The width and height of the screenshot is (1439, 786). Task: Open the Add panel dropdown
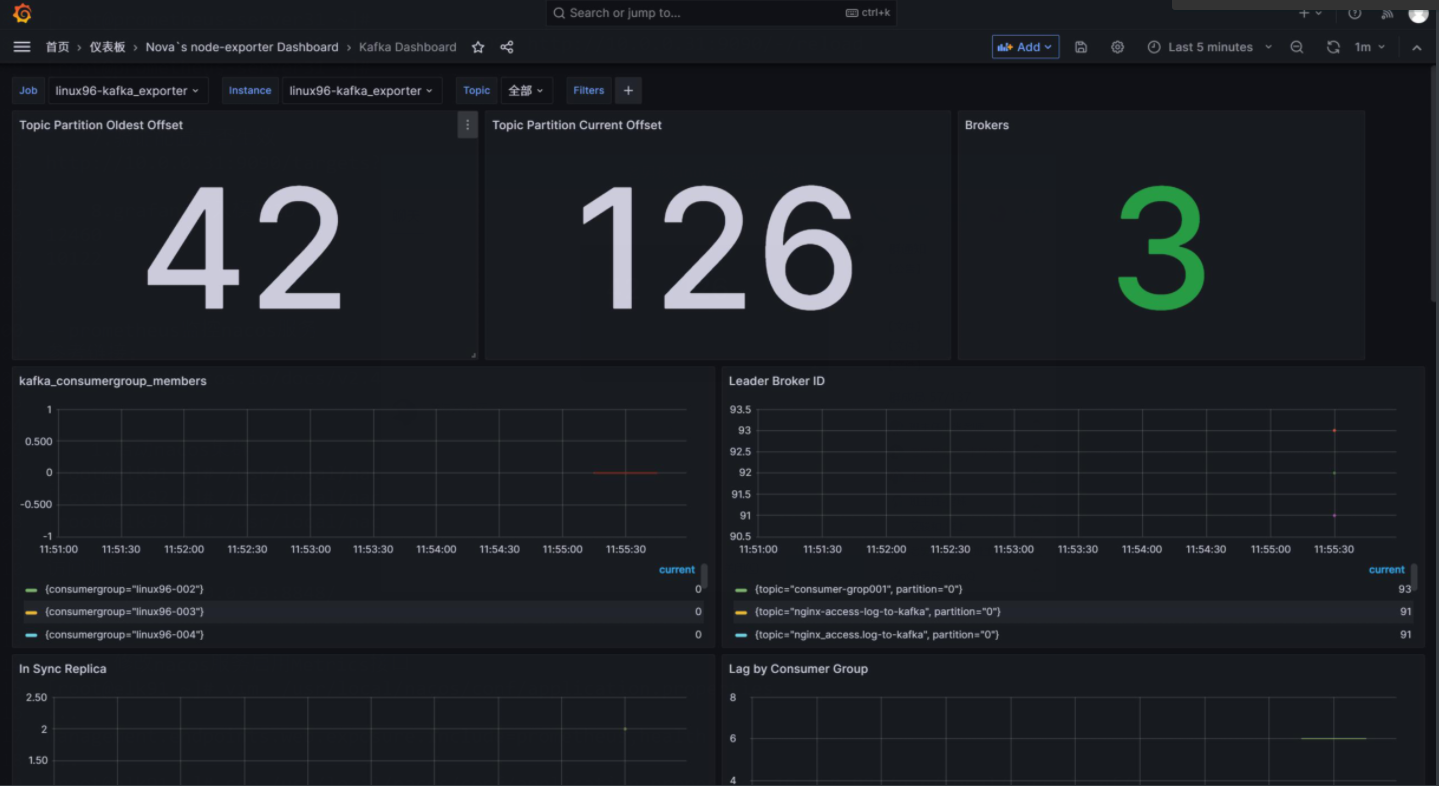[x=1025, y=47]
